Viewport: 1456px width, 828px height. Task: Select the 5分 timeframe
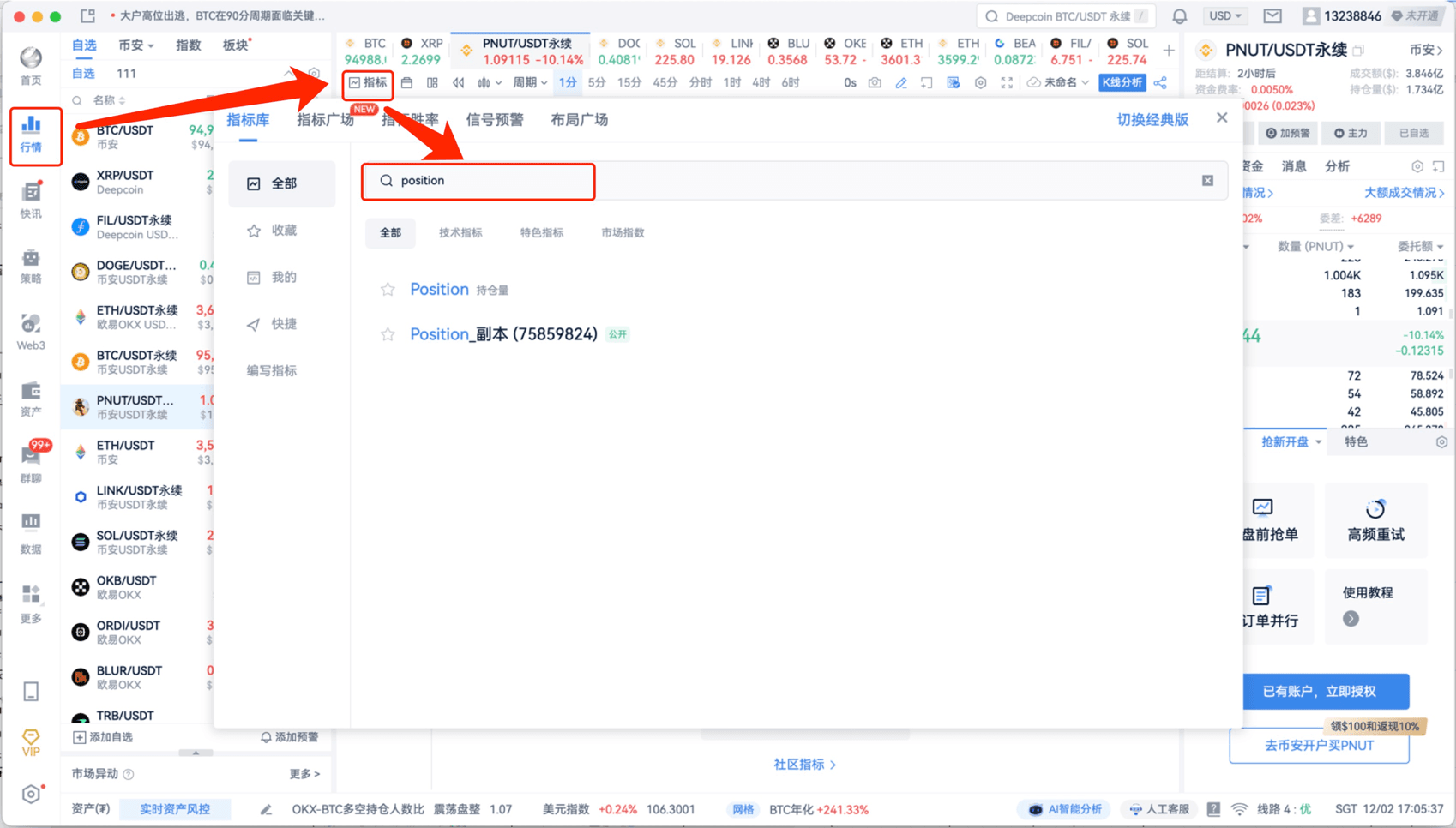(597, 83)
